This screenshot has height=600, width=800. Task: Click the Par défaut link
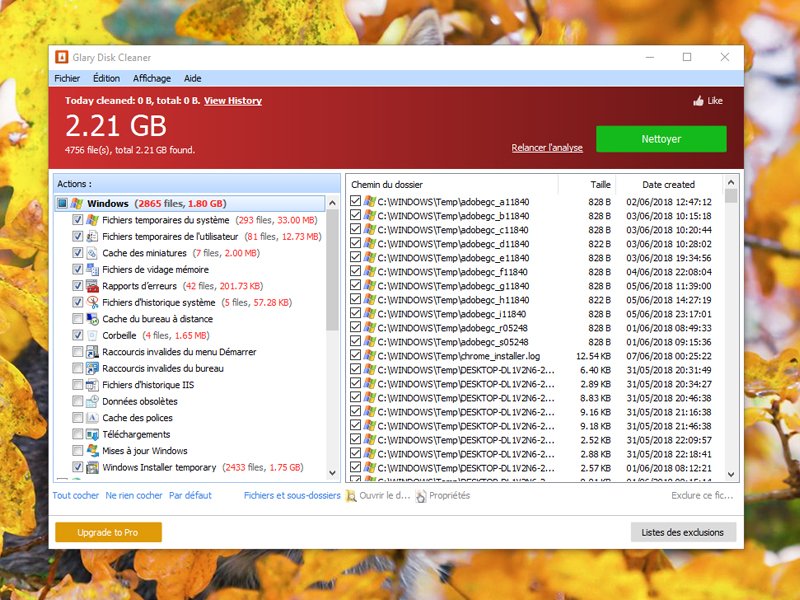click(x=190, y=495)
